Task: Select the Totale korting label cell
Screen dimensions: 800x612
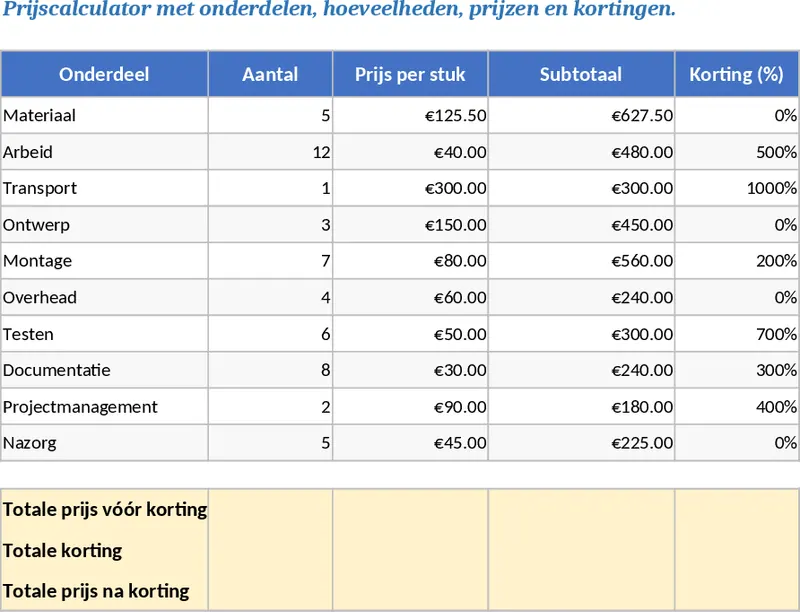Action: tap(104, 550)
